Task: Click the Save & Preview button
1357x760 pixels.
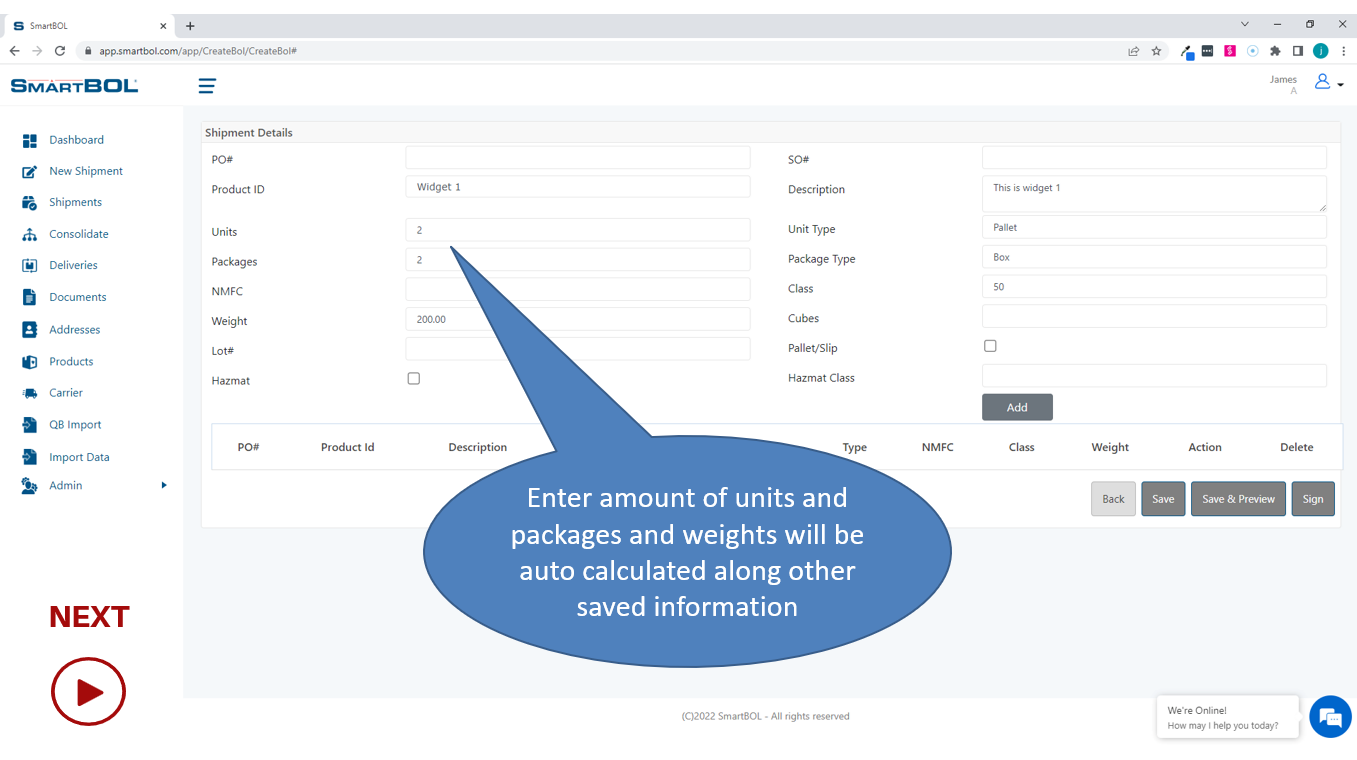Action: [x=1238, y=499]
